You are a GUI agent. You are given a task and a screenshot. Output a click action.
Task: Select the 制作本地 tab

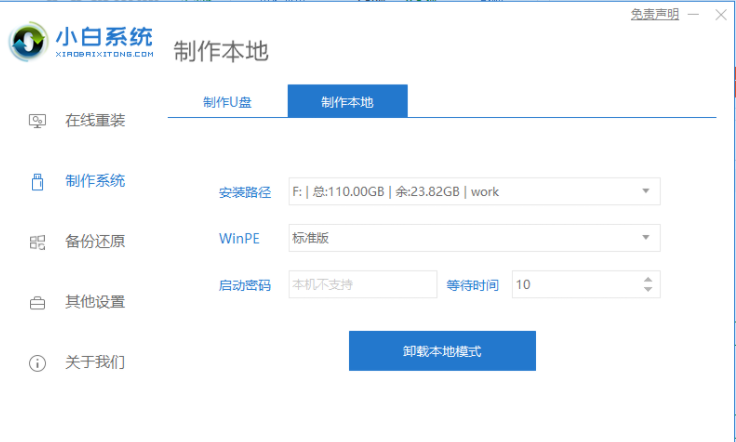tap(347, 102)
